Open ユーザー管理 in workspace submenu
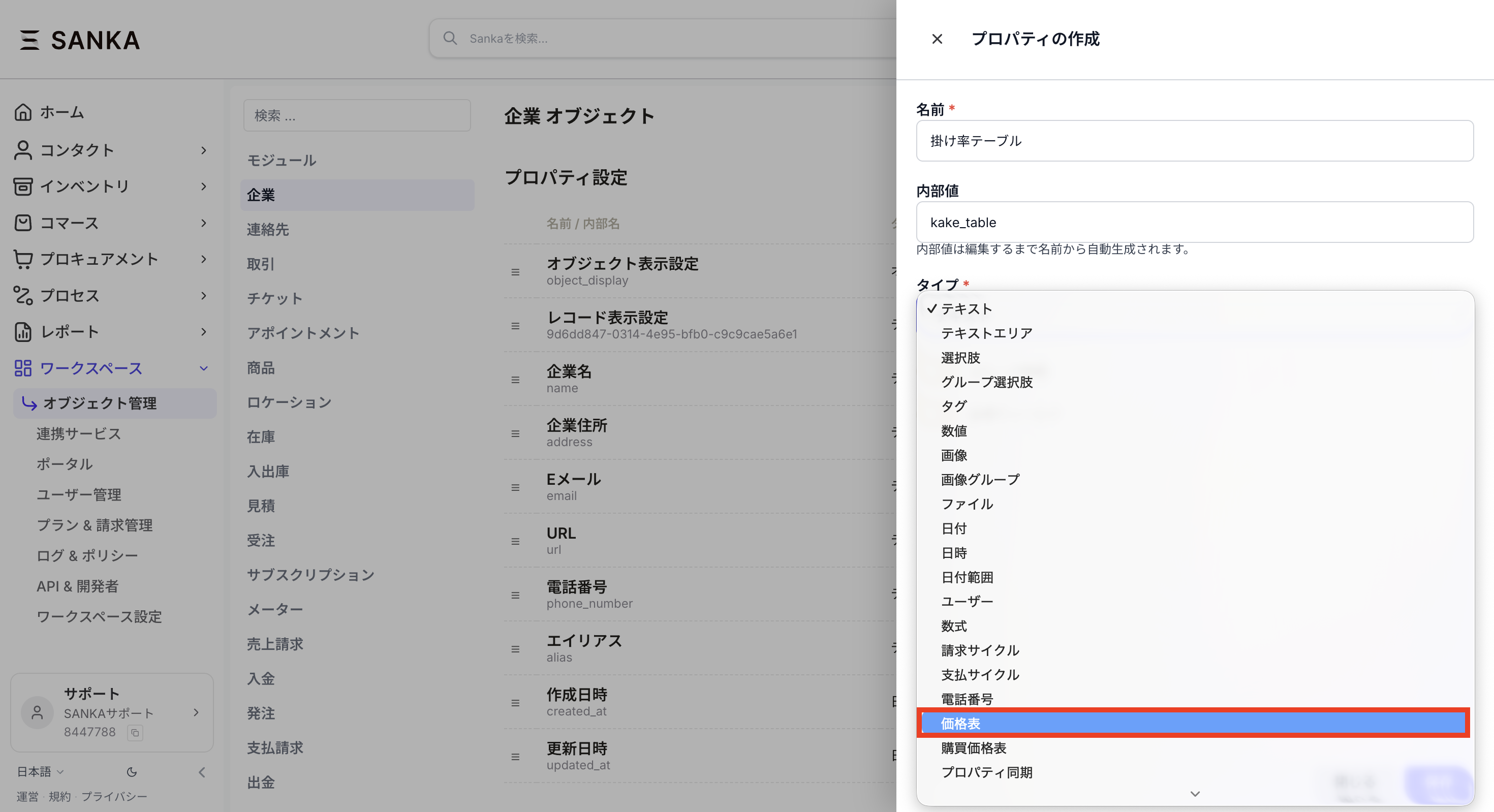The image size is (1494, 812). pyautogui.click(x=79, y=495)
